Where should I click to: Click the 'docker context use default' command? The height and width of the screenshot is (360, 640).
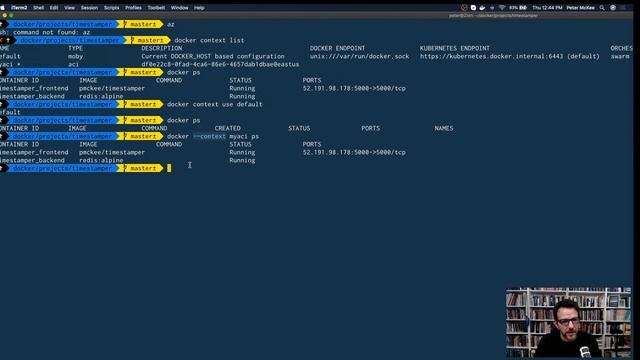(x=215, y=104)
